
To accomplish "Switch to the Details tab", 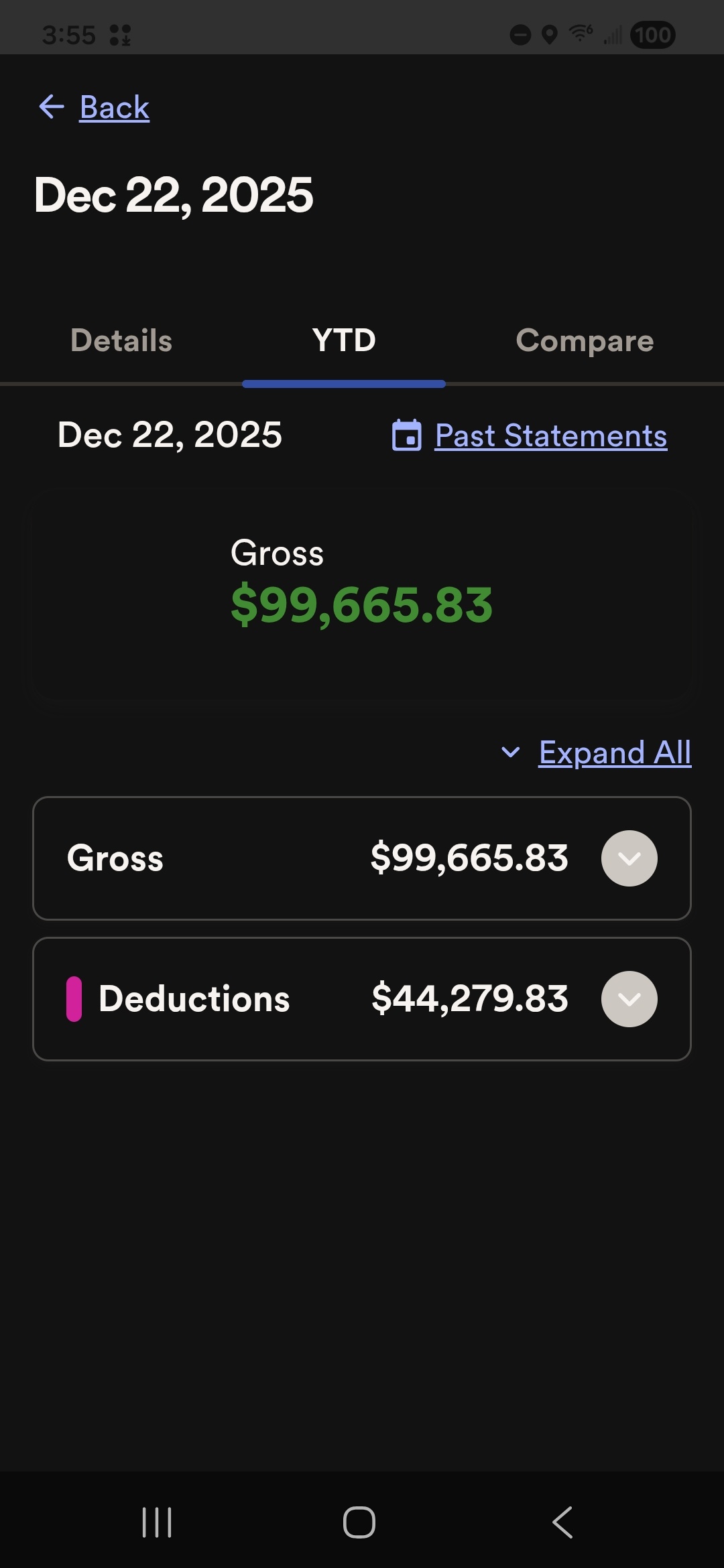I will [121, 340].
